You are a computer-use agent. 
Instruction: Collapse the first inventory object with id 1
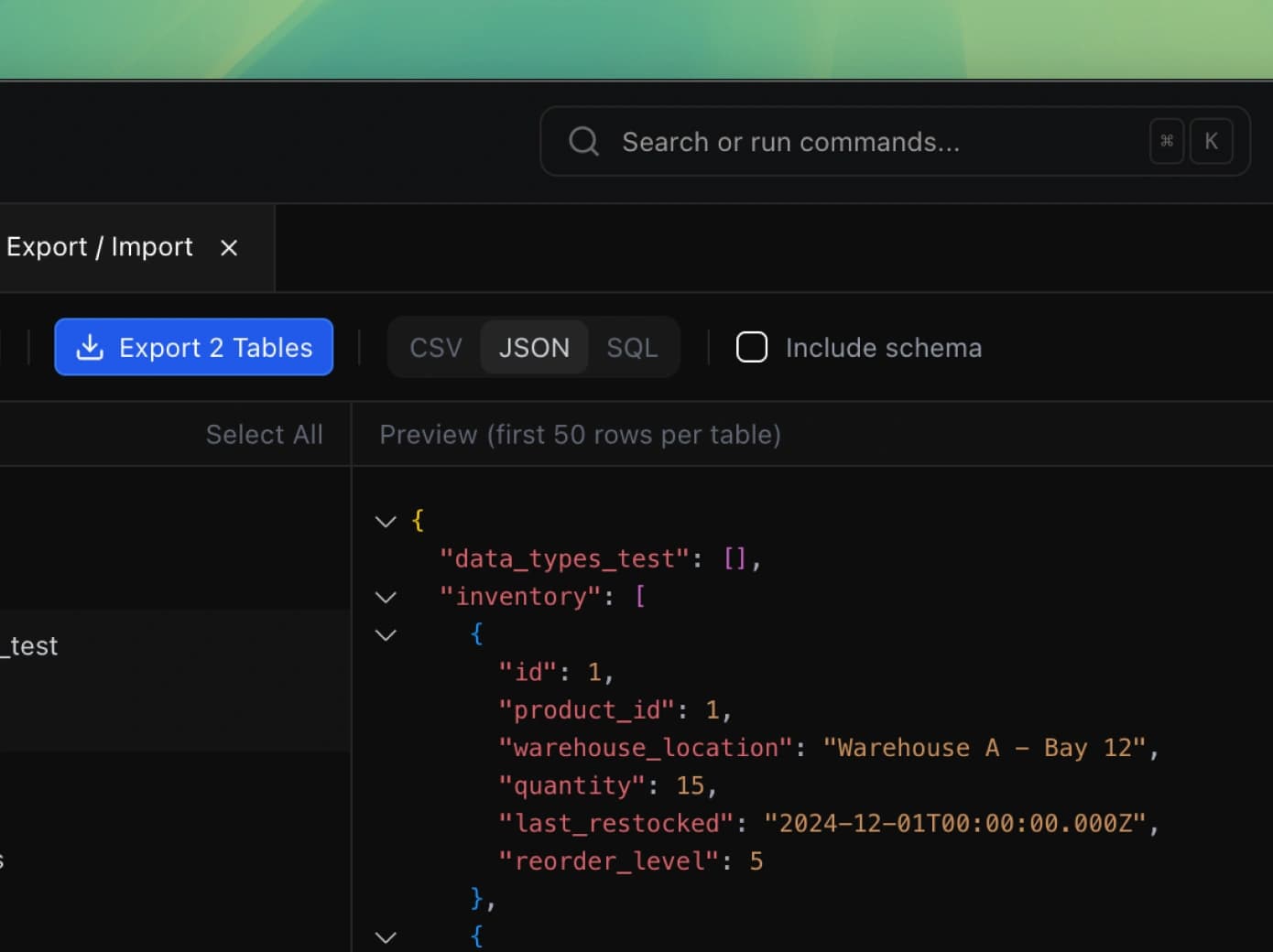[386, 635]
